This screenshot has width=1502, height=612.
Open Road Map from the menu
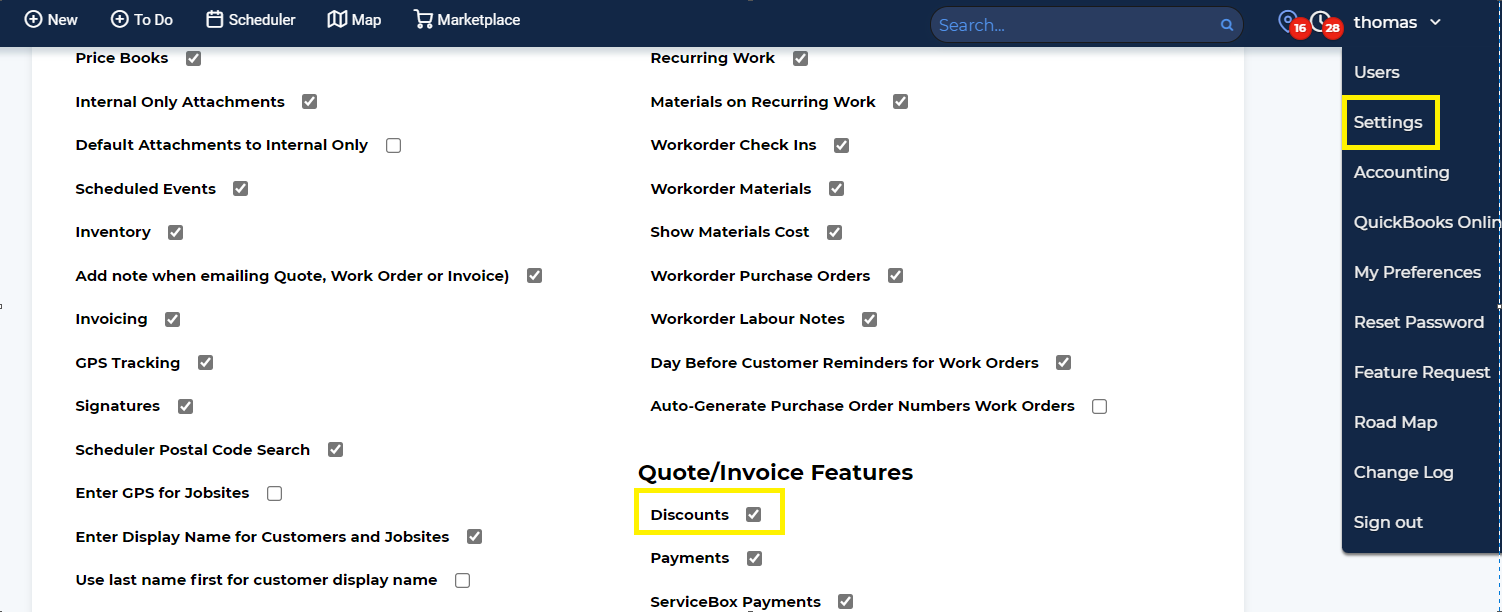(x=1395, y=422)
